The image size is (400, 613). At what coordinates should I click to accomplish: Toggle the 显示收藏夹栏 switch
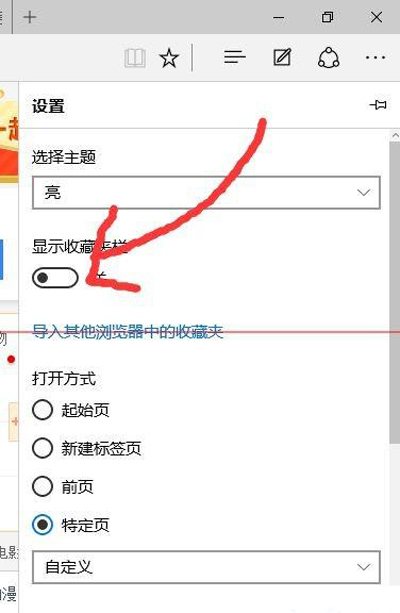point(55,278)
